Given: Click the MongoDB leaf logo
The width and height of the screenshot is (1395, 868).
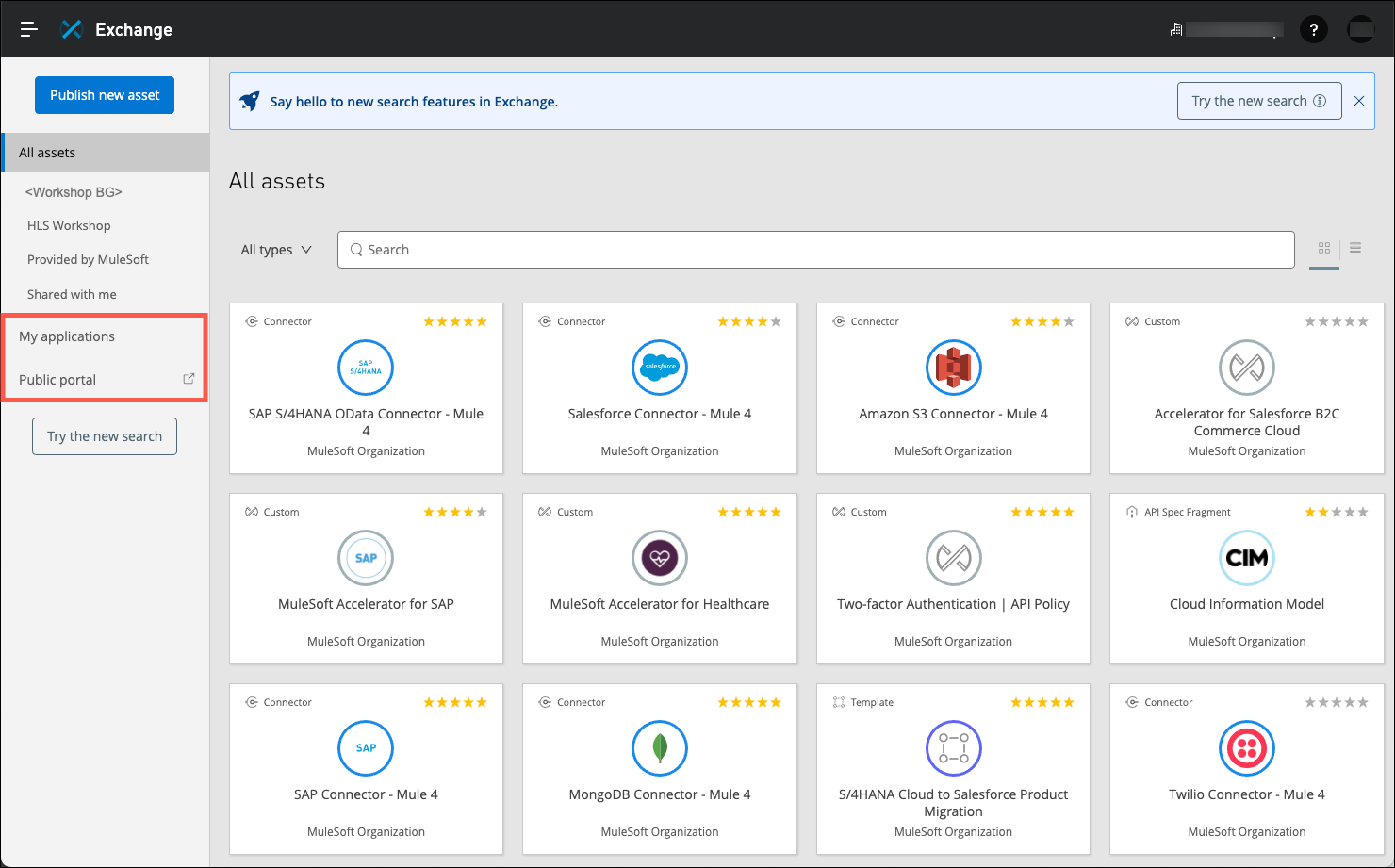Looking at the screenshot, I should 660,748.
